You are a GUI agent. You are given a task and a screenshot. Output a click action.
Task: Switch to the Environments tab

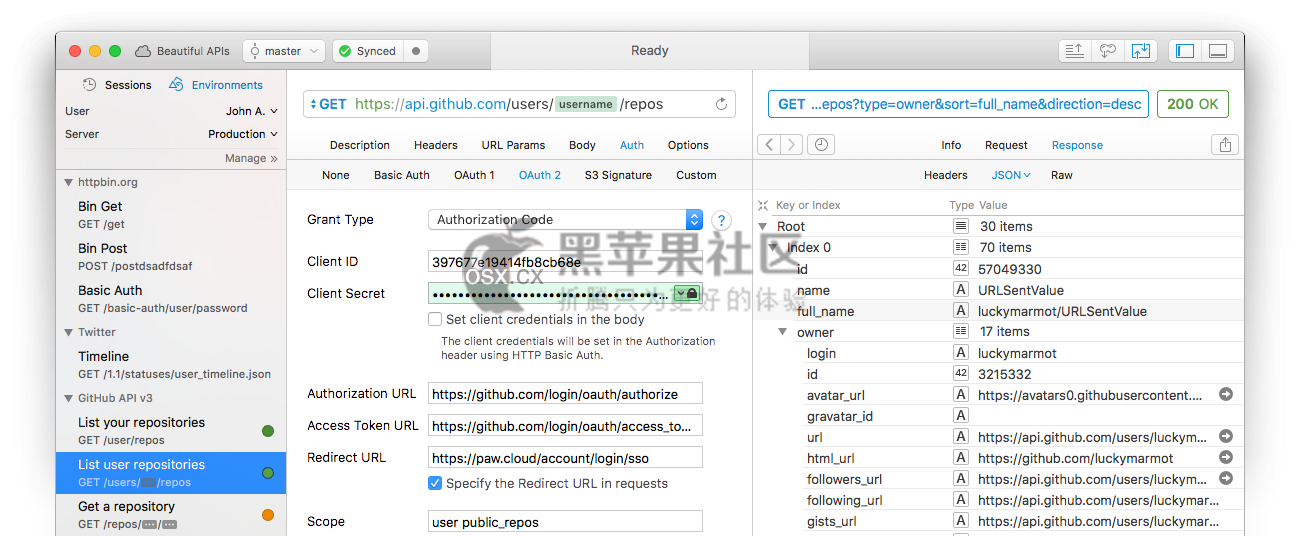[215, 85]
